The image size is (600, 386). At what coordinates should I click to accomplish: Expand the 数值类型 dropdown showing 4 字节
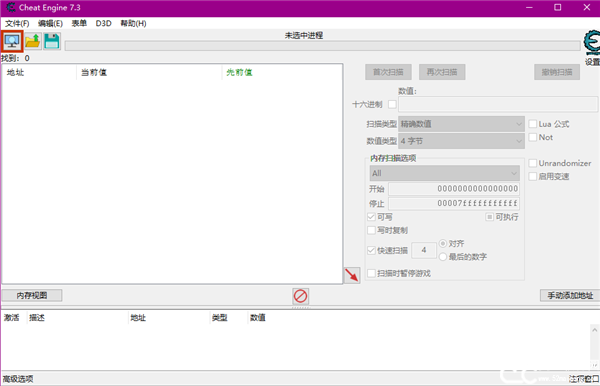461,141
